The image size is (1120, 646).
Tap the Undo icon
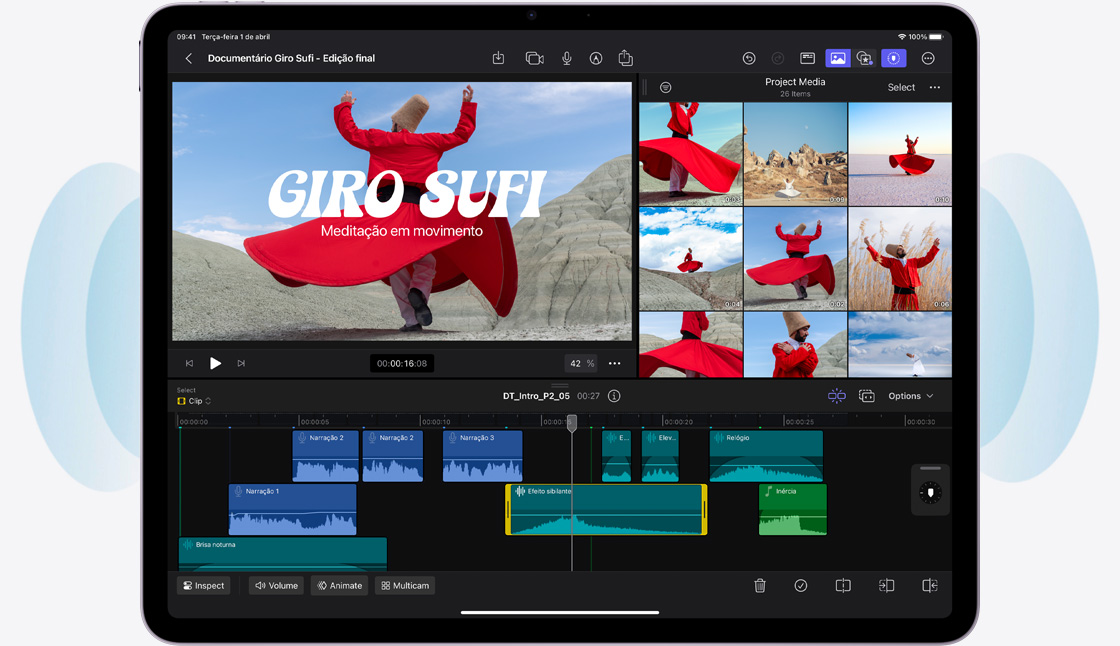click(749, 58)
